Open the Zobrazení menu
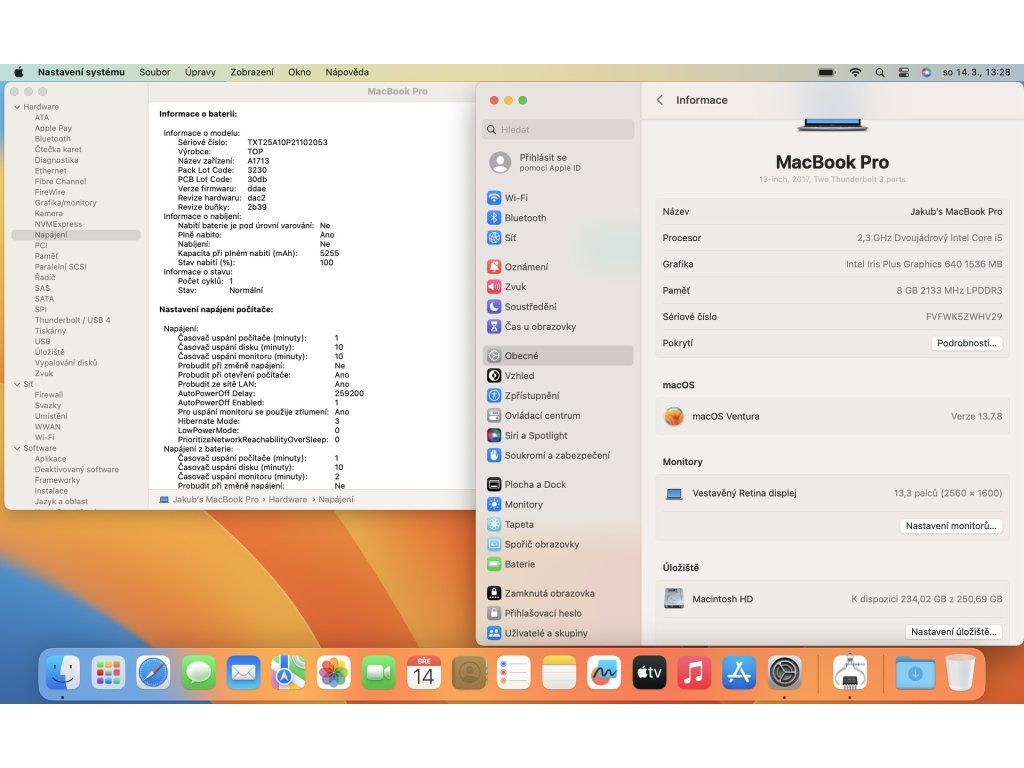Image resolution: width=1024 pixels, height=768 pixels. [251, 72]
